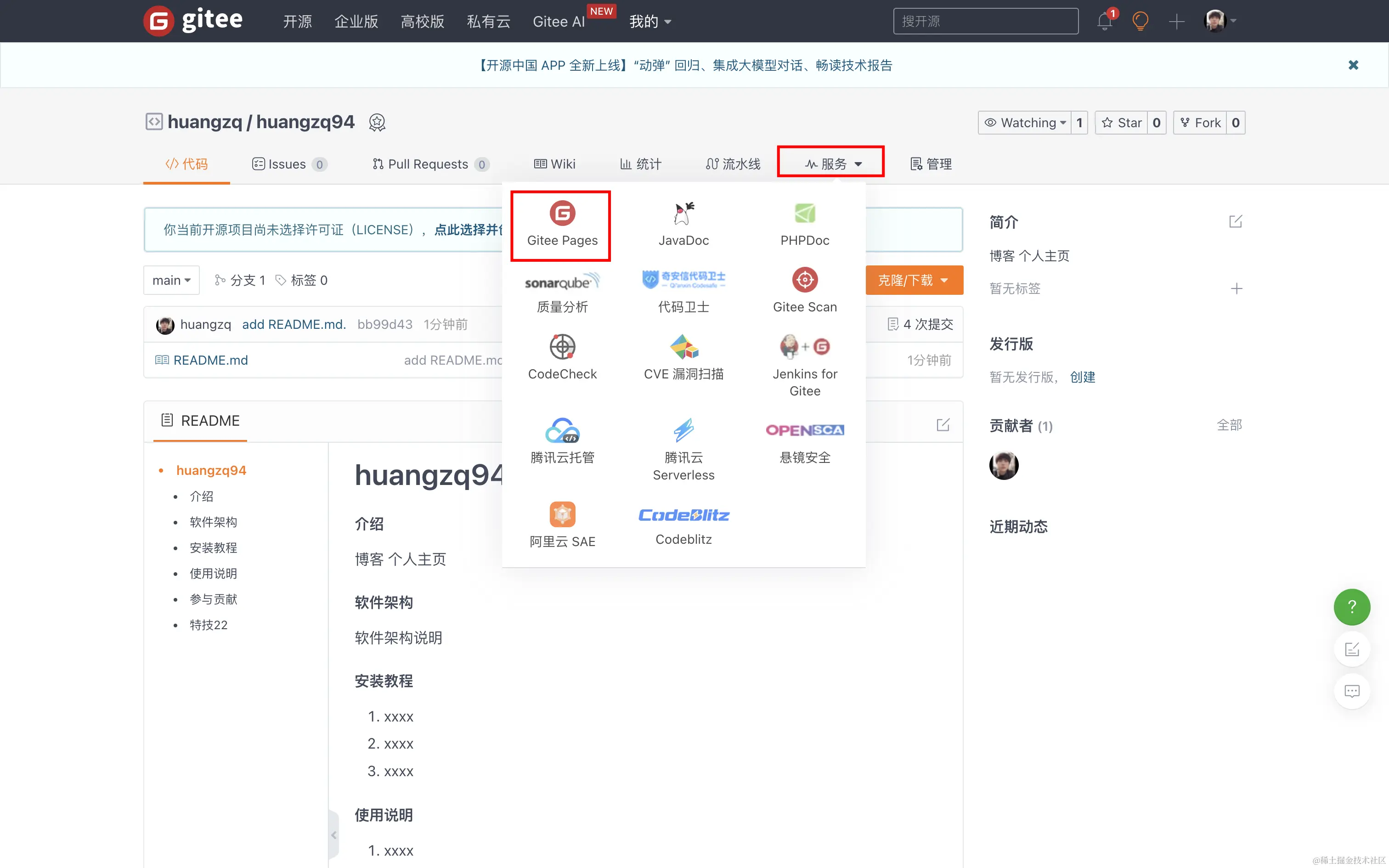Open the Gitee Scan service
The height and width of the screenshot is (868, 1389).
coord(805,292)
